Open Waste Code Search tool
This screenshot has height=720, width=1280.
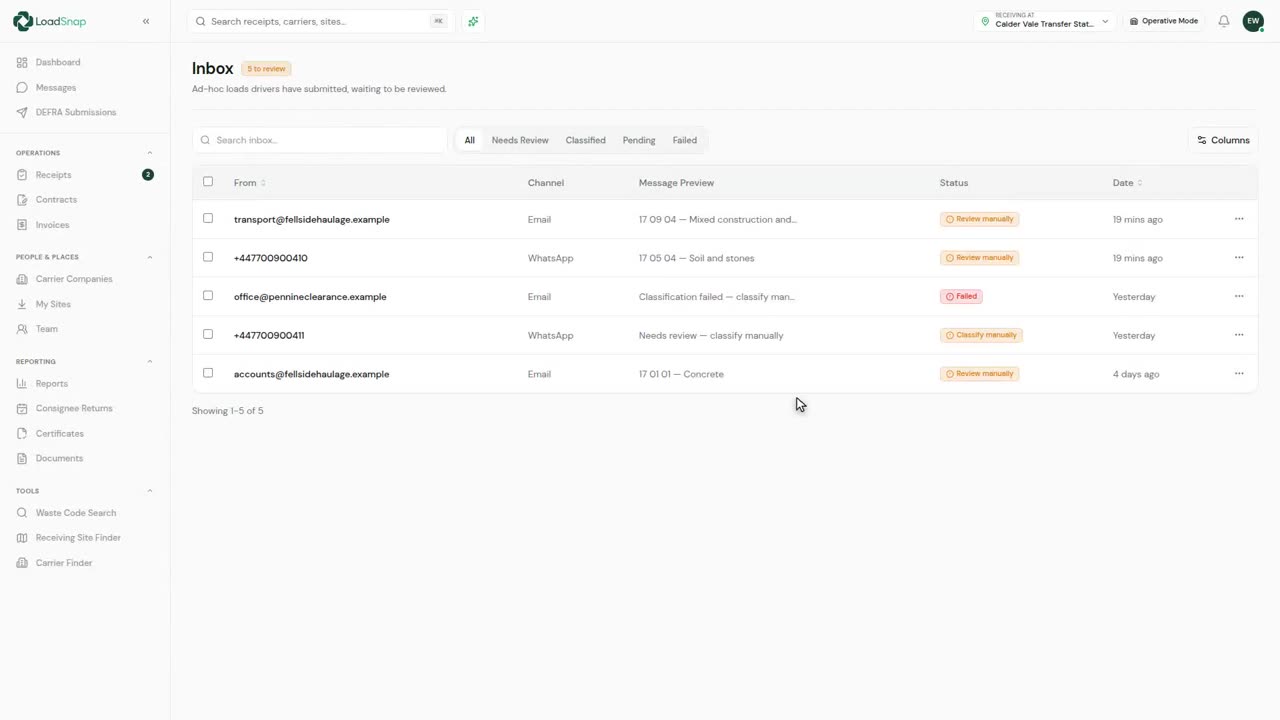coord(76,513)
